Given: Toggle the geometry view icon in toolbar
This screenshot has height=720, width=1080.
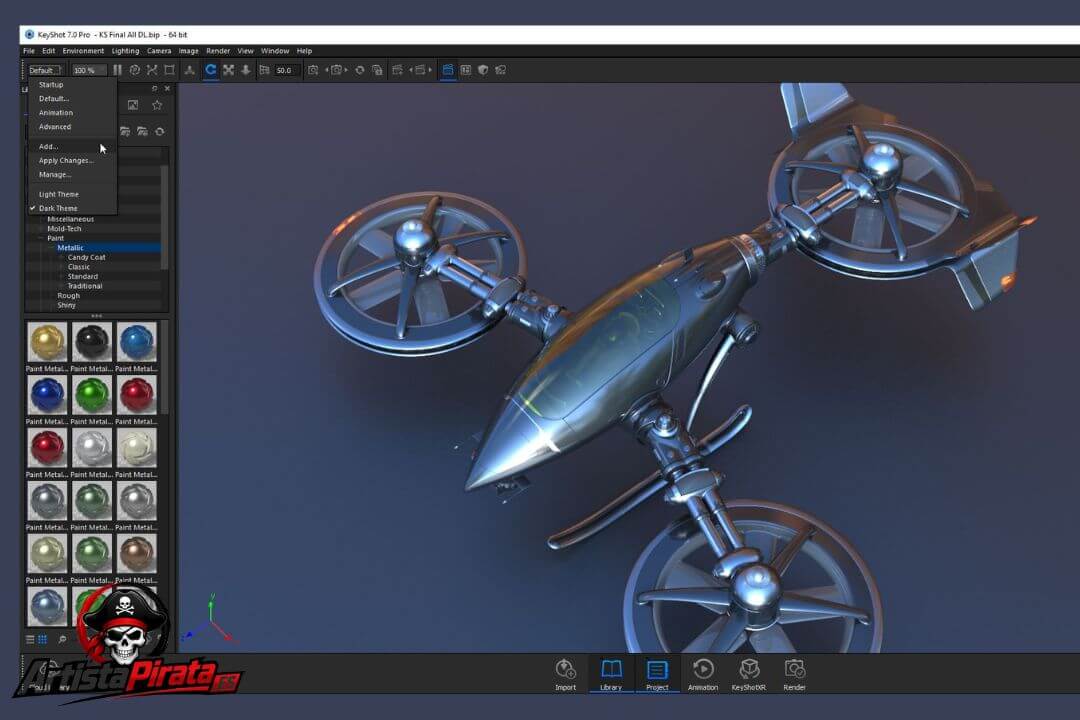Looking at the screenshot, I should pos(448,70).
